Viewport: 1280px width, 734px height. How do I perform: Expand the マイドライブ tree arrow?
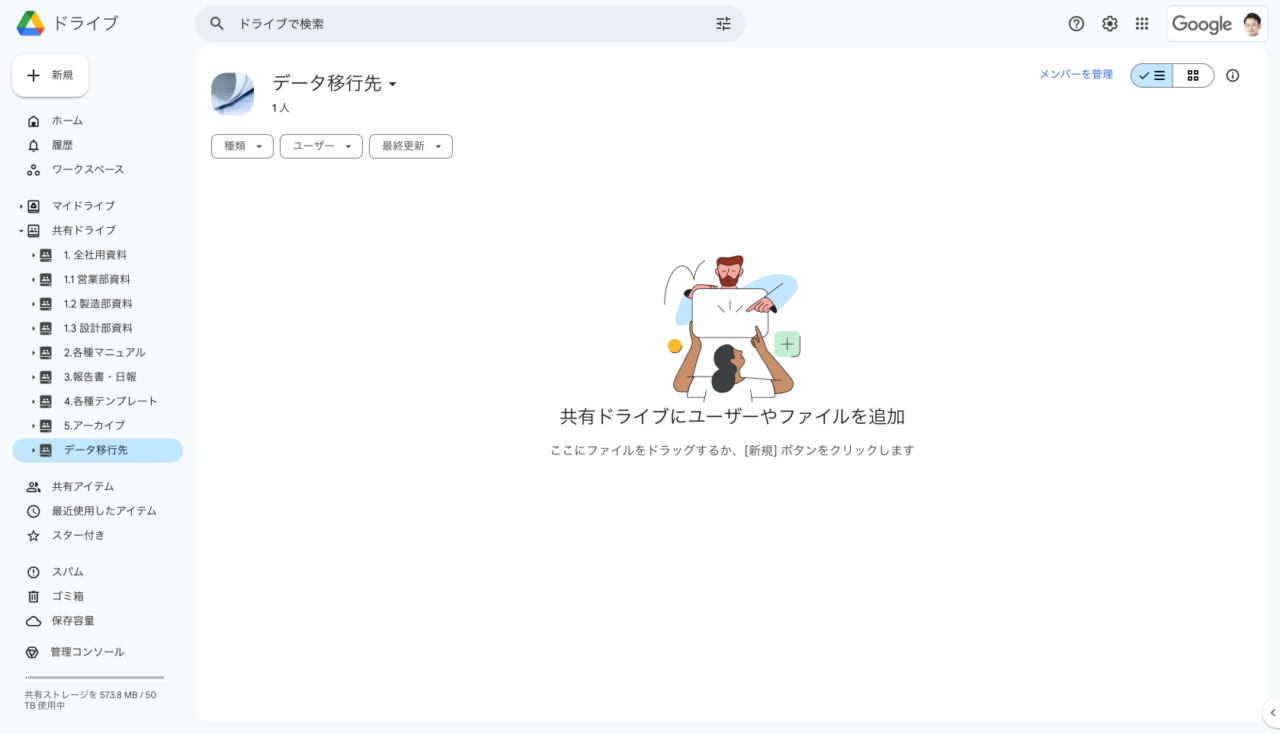click(21, 206)
